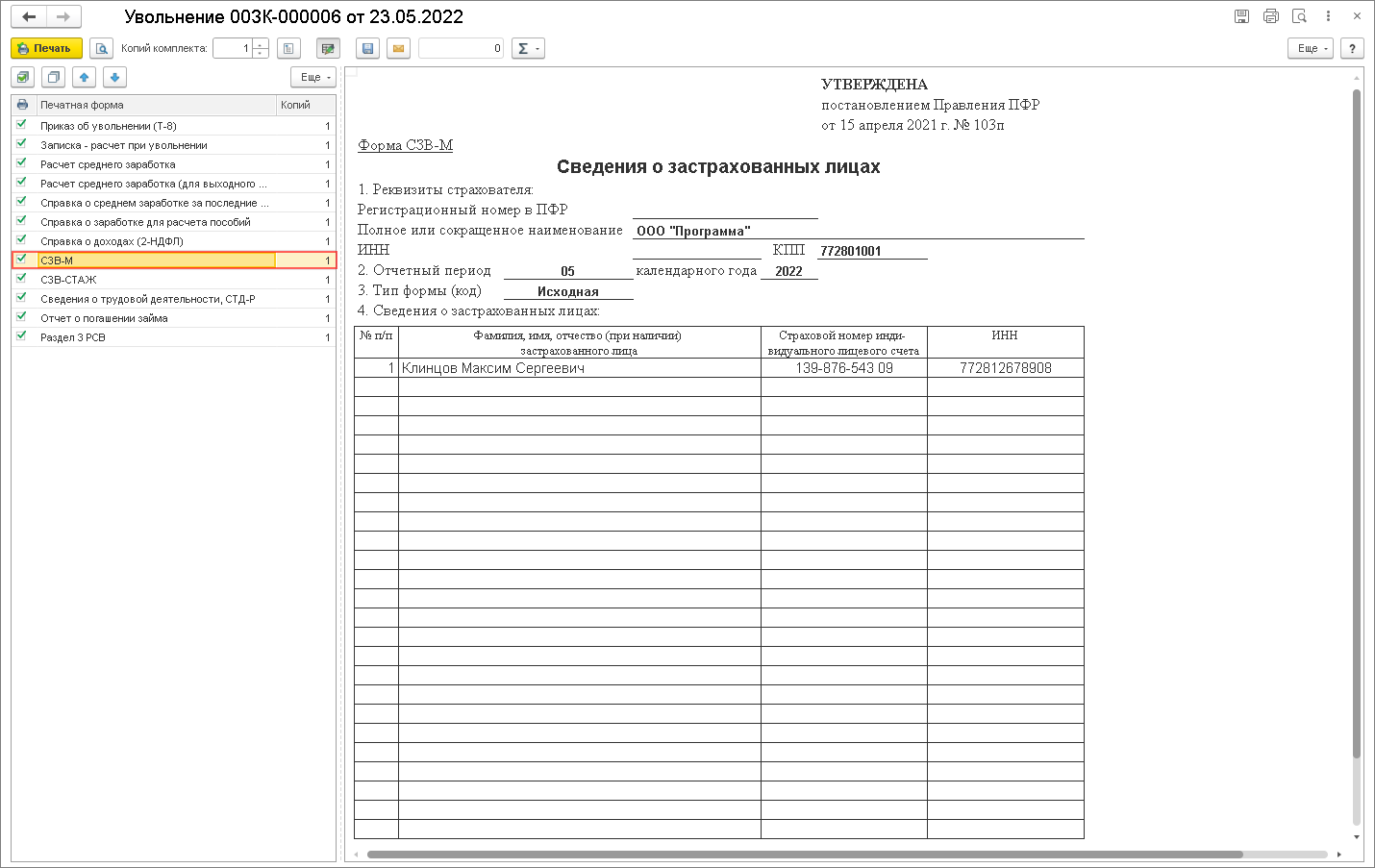Save the printed form with floppy icon

367,48
